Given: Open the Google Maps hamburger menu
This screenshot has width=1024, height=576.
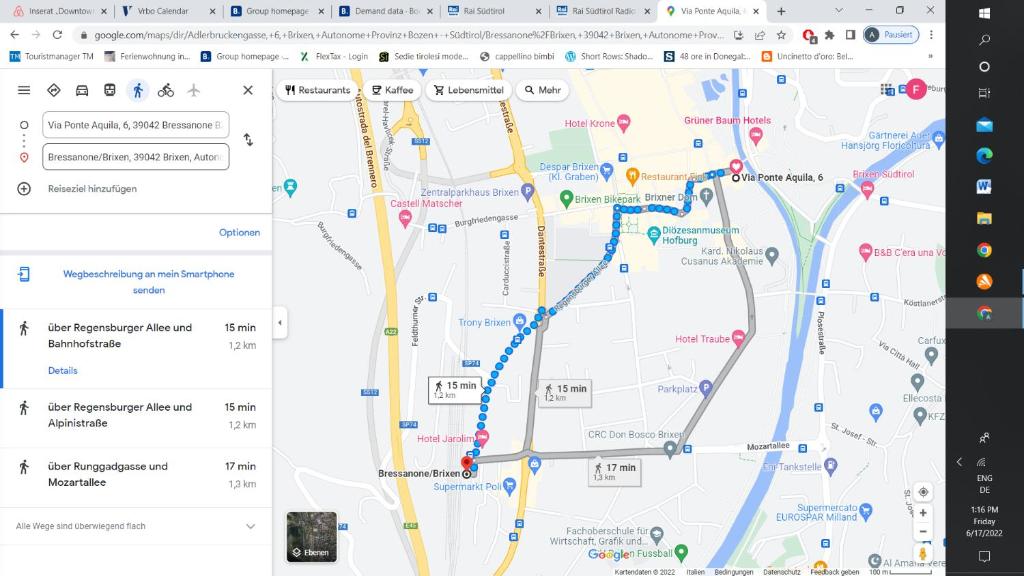Looking at the screenshot, I should pyautogui.click(x=24, y=90).
